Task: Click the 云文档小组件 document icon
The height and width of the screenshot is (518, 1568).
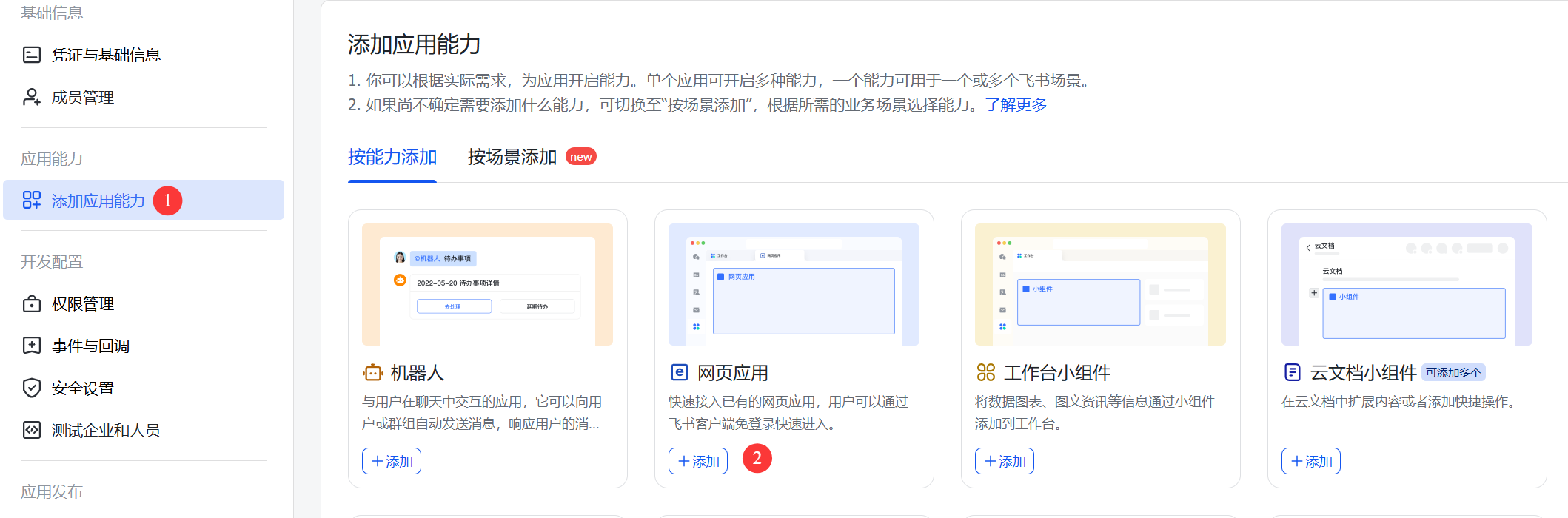Action: tap(1292, 373)
